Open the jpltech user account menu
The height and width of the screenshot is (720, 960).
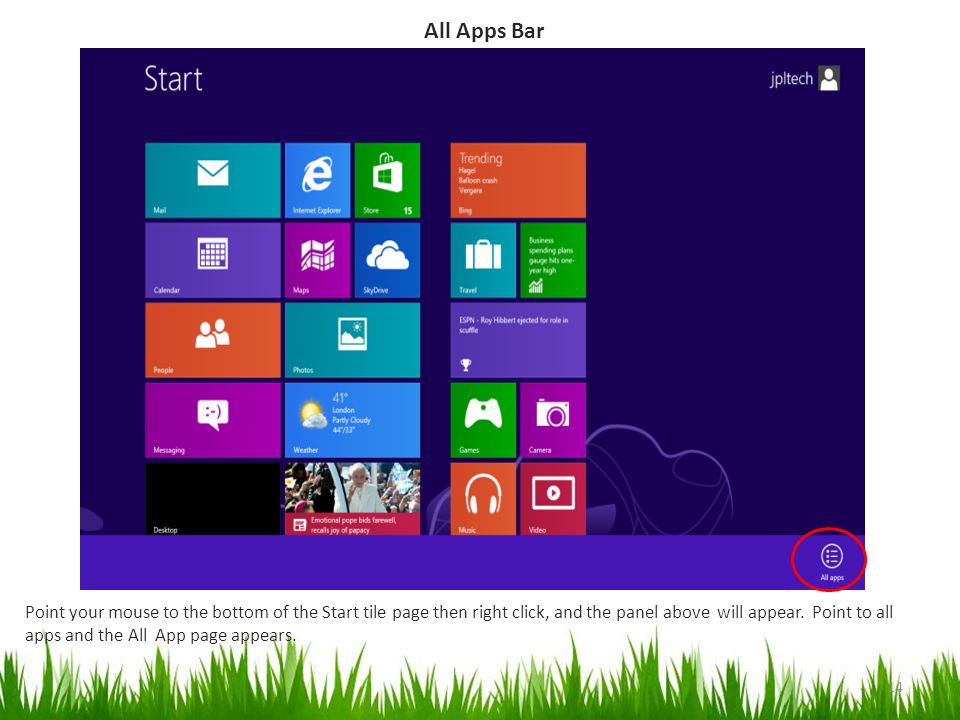[x=804, y=78]
